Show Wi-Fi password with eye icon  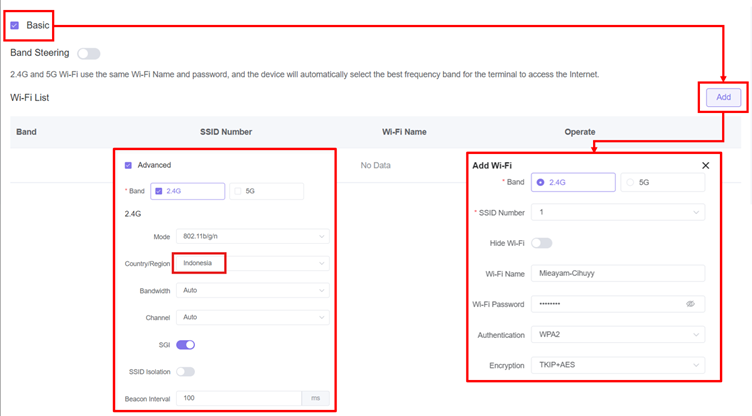click(x=690, y=304)
